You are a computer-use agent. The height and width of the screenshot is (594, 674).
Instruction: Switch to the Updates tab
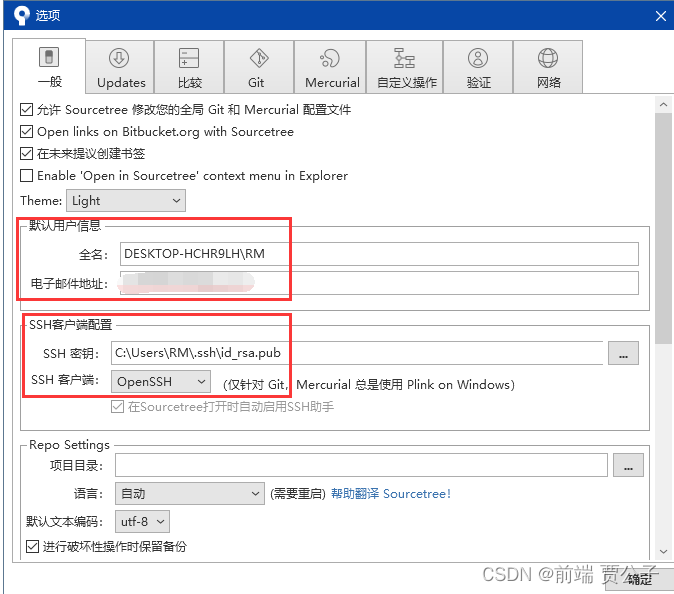pyautogui.click(x=120, y=67)
